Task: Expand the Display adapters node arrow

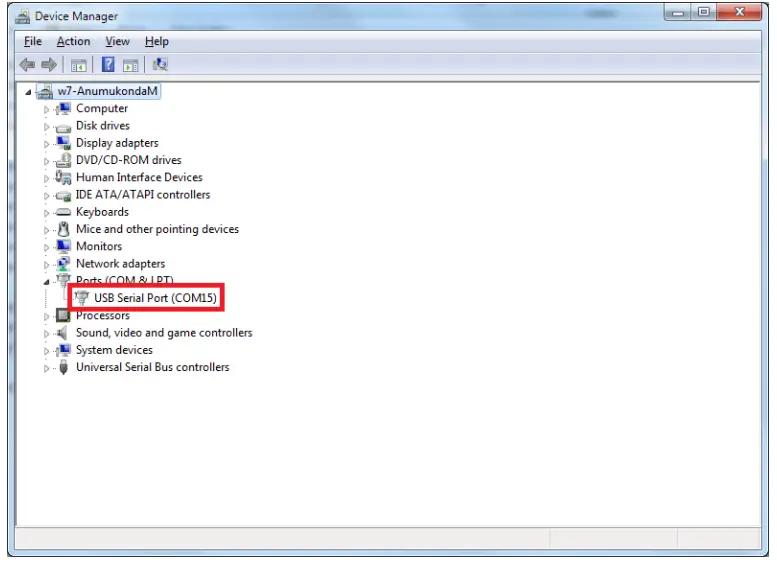Action: [x=46, y=144]
